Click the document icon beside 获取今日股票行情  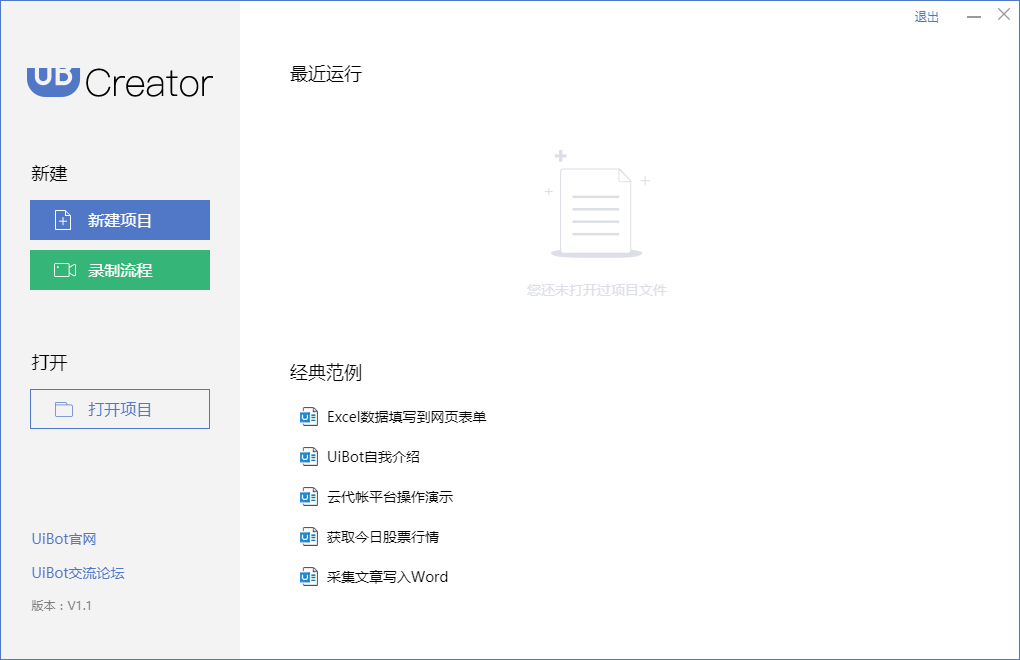tap(309, 536)
